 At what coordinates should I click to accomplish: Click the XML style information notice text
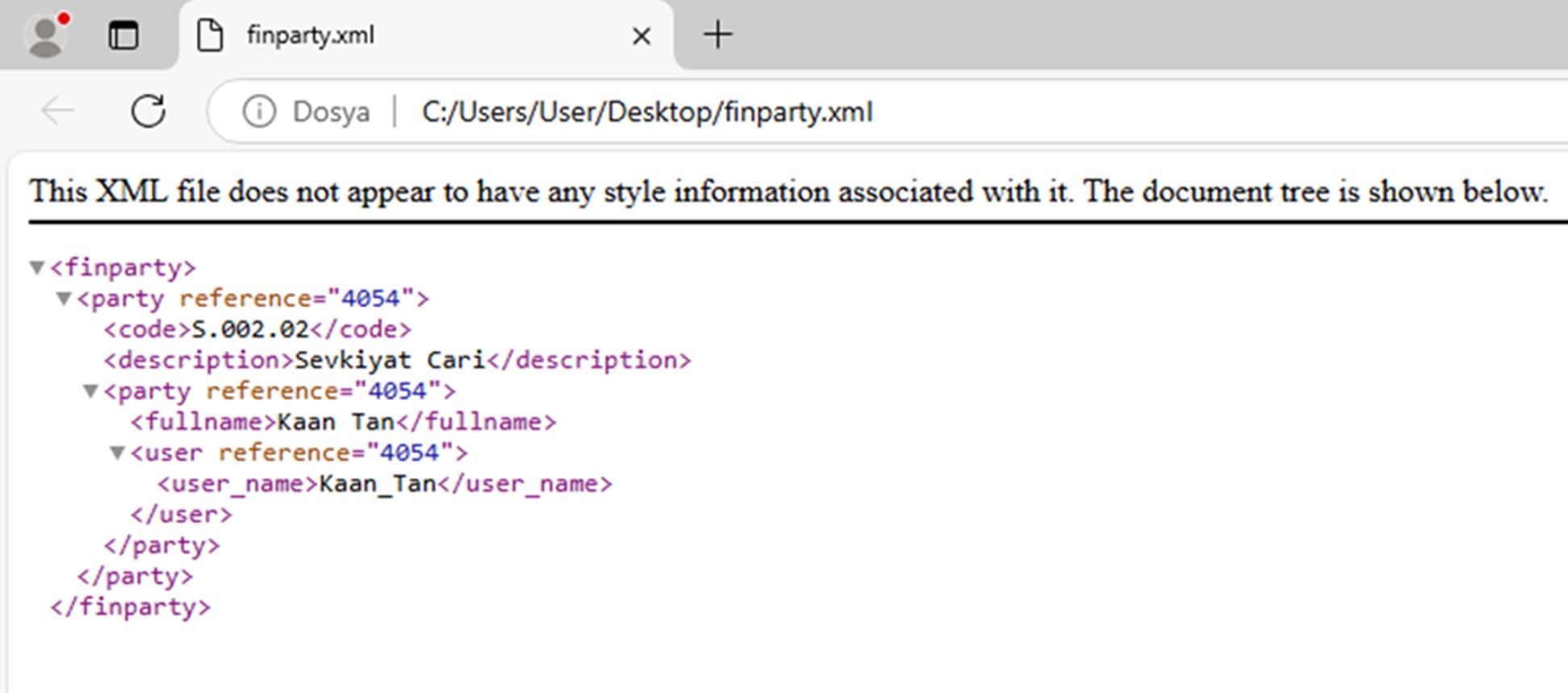pyautogui.click(x=788, y=192)
